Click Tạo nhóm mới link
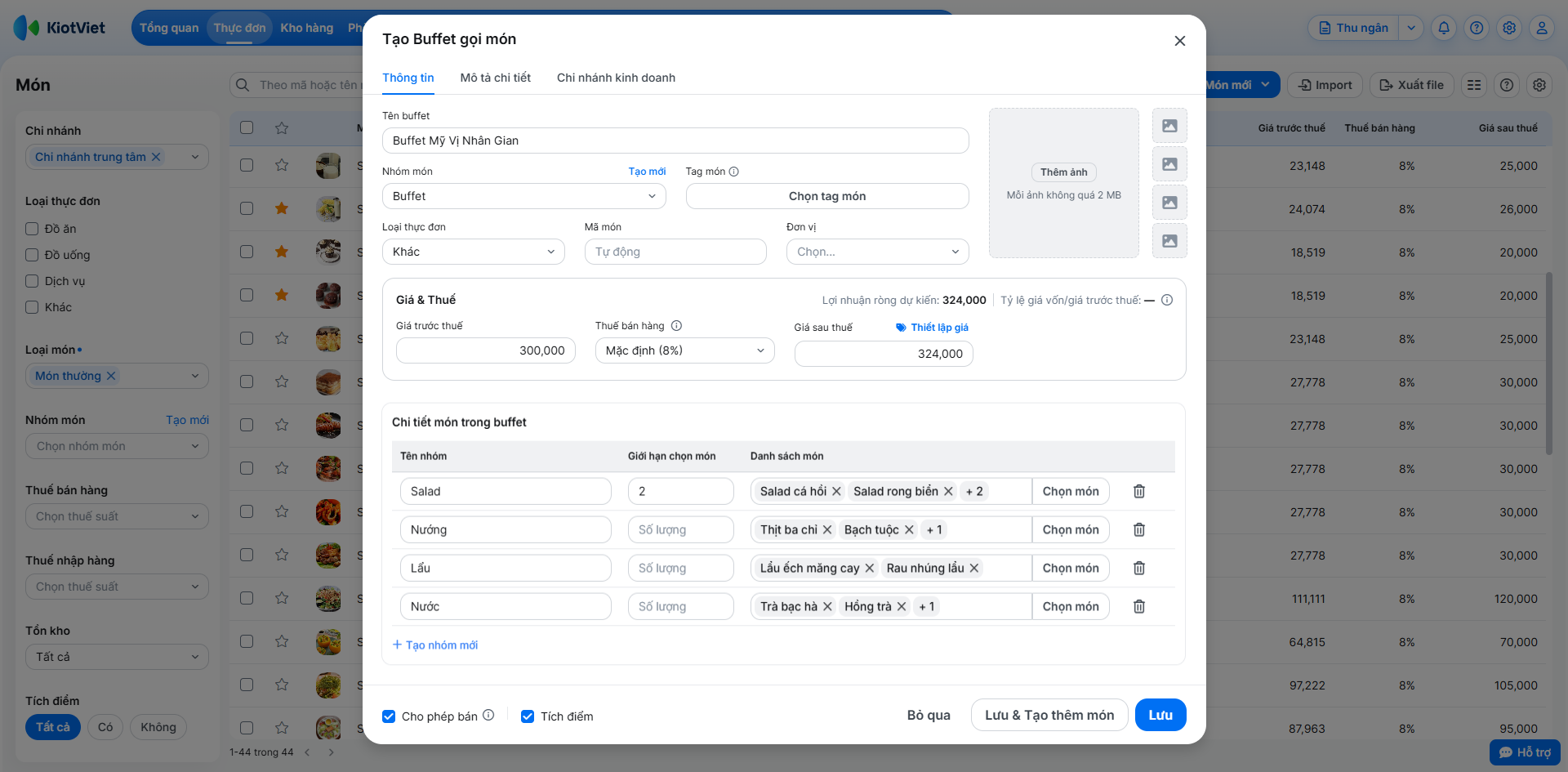The width and height of the screenshot is (1568, 772). pos(435,645)
